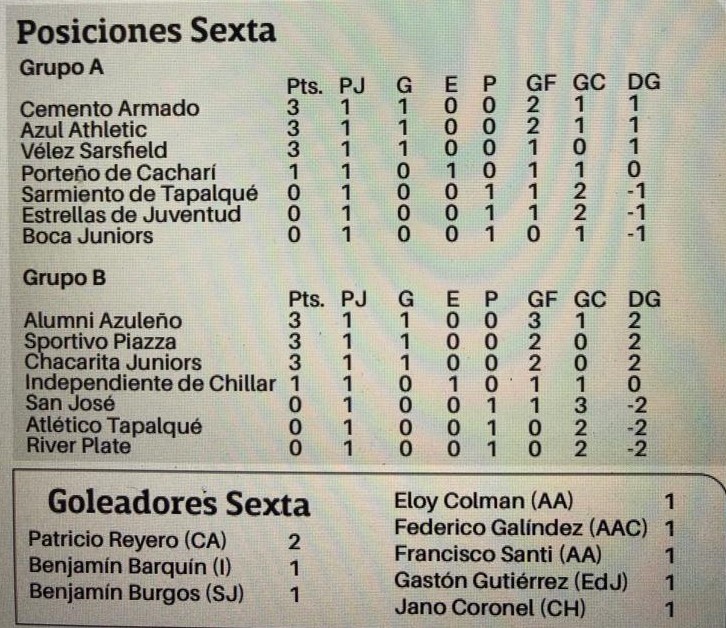Click River Plate in Grupo B

(x=79, y=446)
